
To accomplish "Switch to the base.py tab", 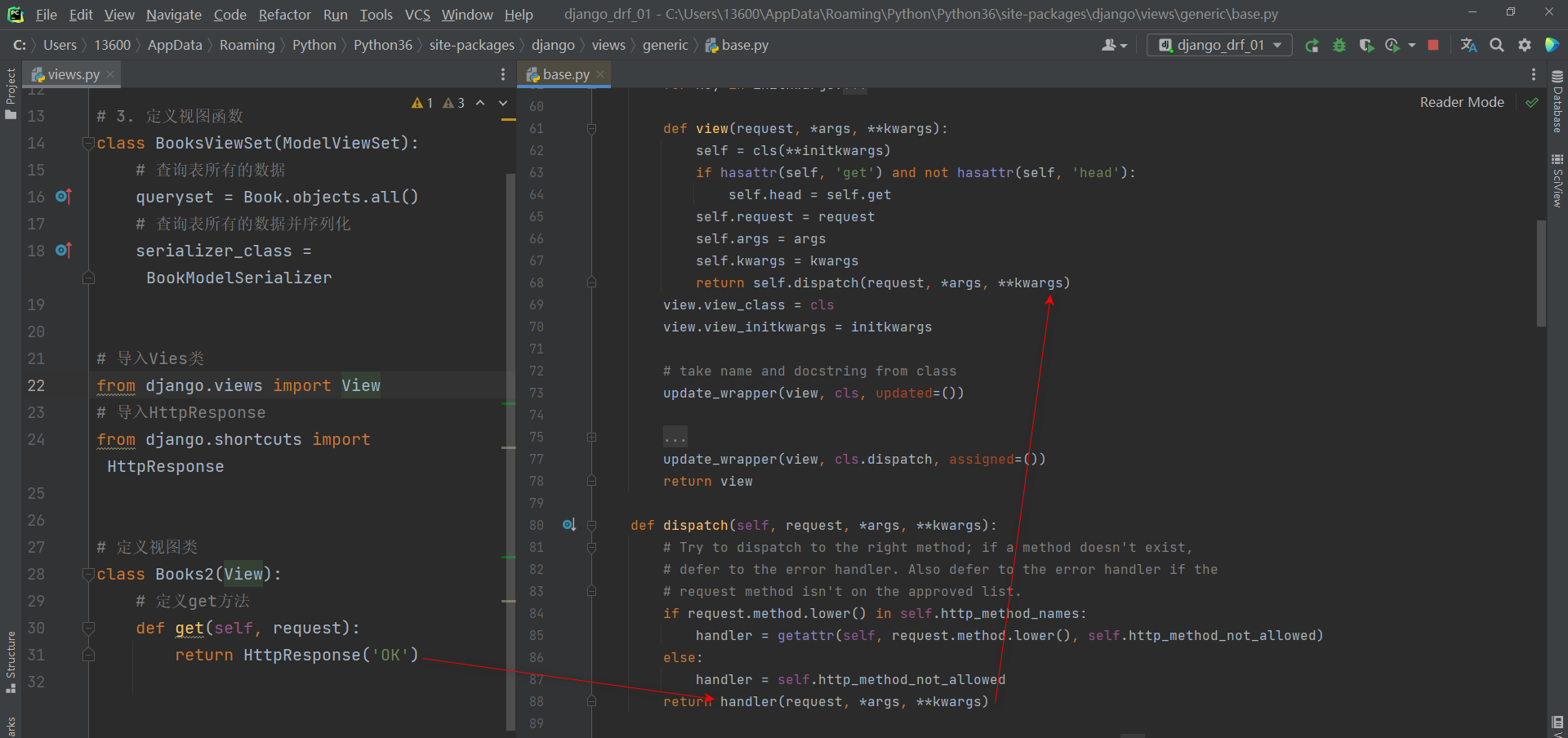I will tap(565, 74).
